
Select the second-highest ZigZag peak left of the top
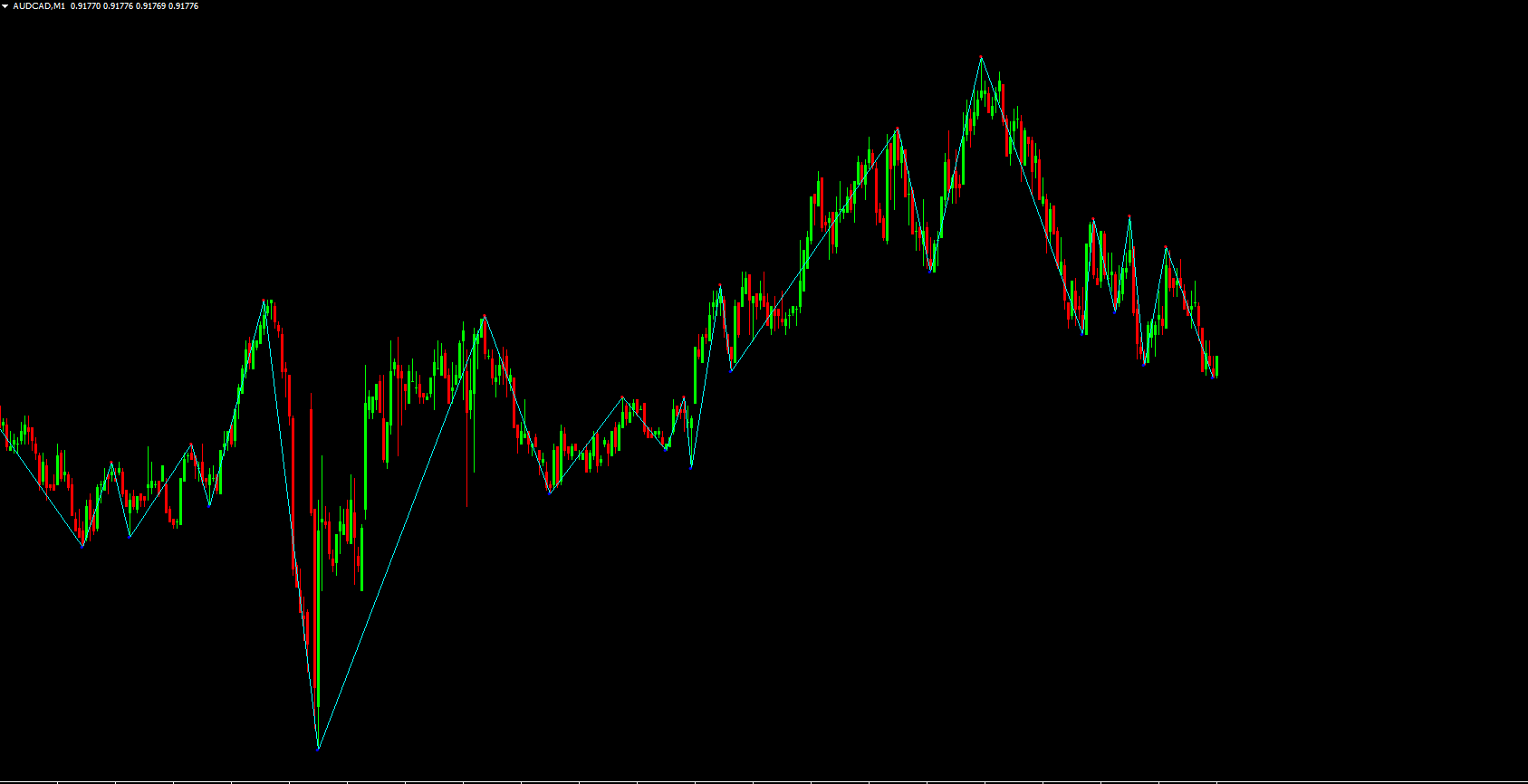point(898,129)
